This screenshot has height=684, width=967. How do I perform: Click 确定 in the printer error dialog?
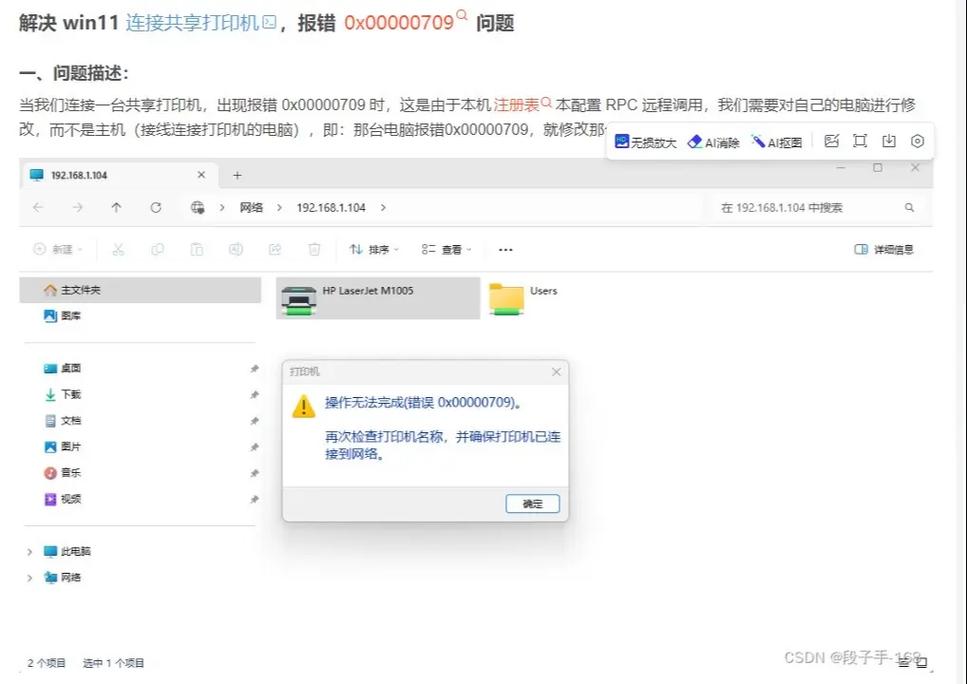click(533, 503)
